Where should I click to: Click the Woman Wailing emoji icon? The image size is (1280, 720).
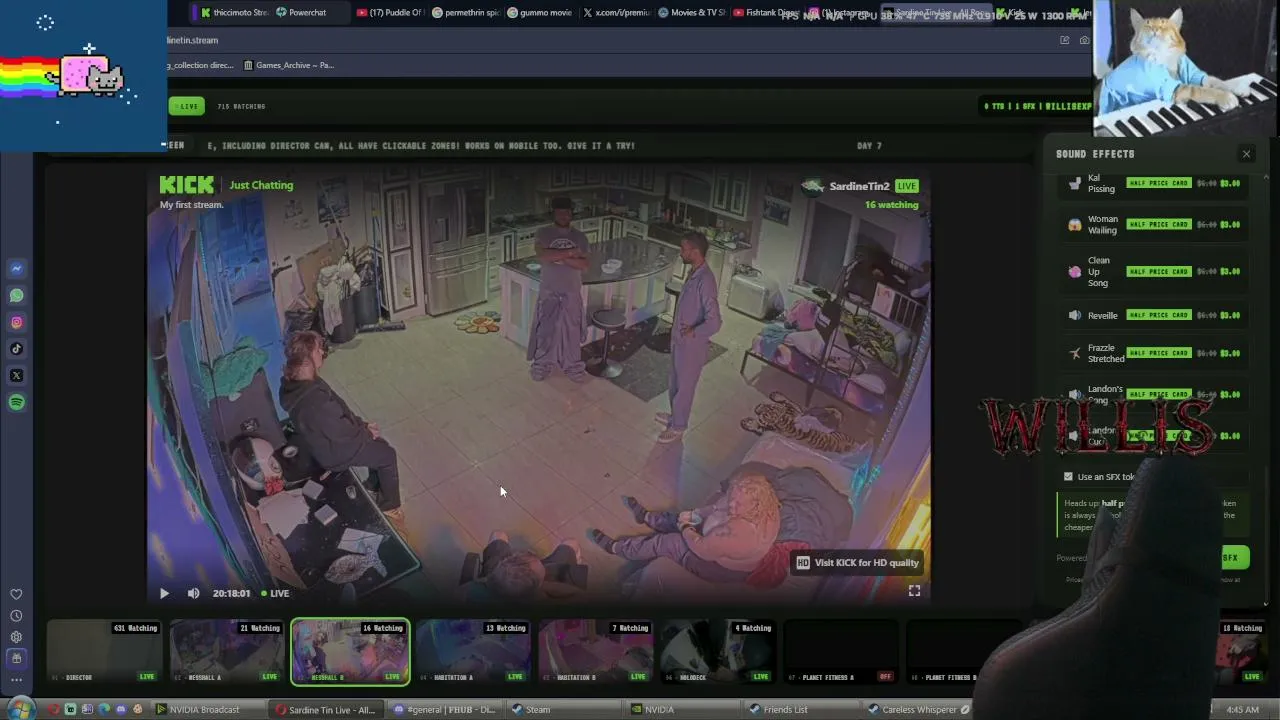click(x=1075, y=224)
